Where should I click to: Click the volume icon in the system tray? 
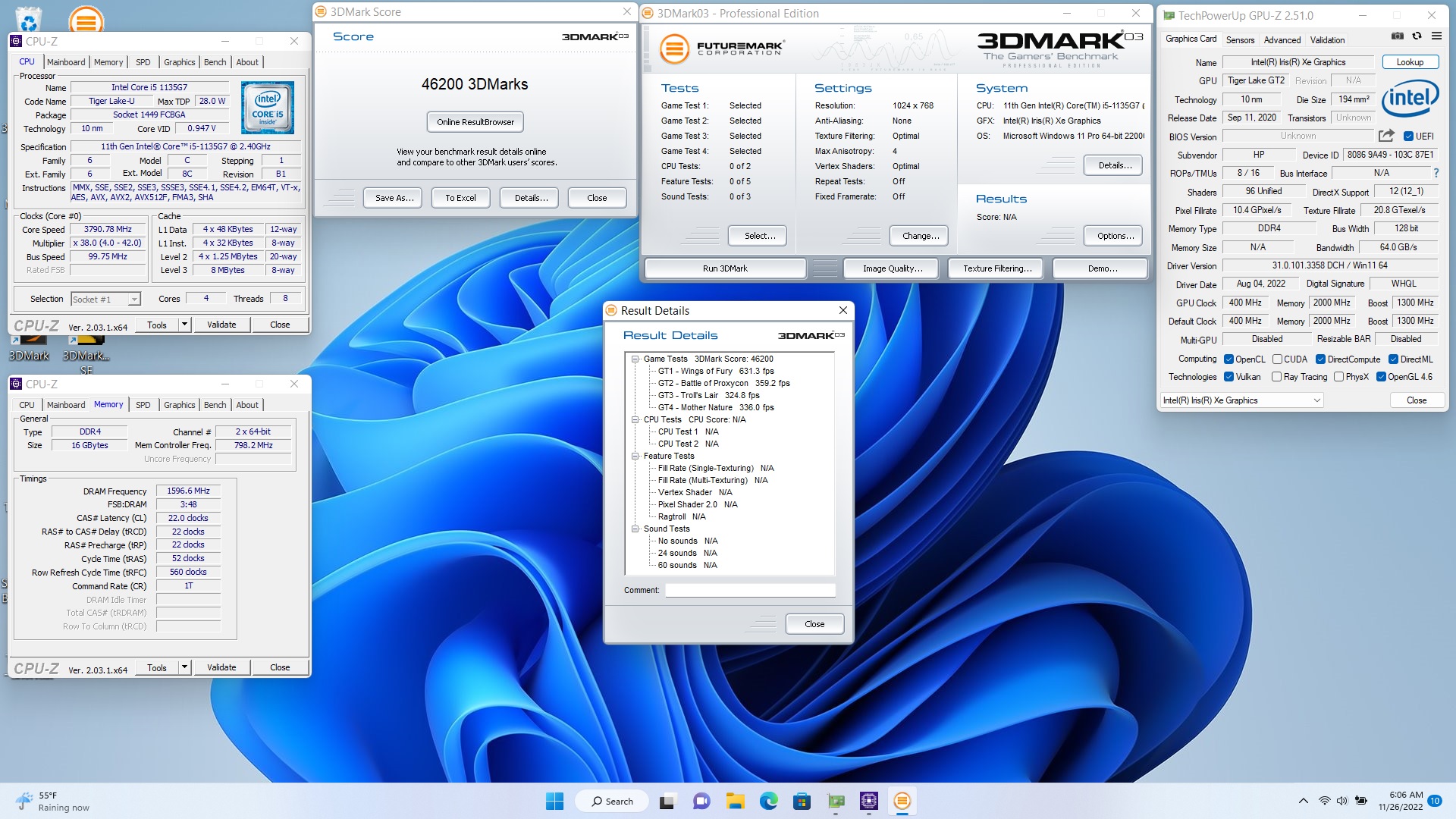pyautogui.click(x=1342, y=801)
